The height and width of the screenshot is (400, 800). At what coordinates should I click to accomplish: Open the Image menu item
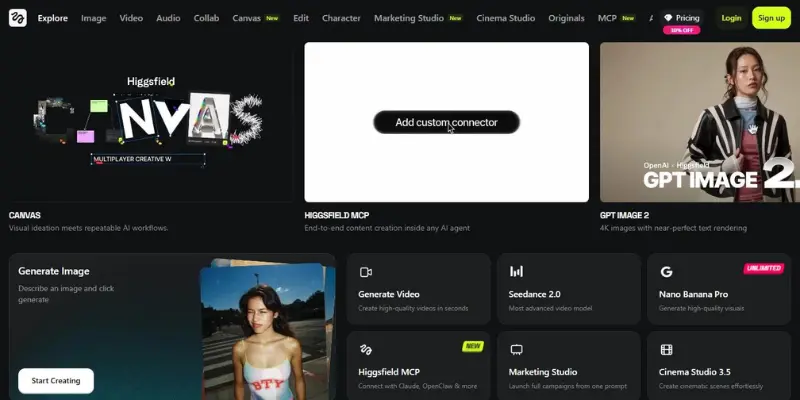tap(93, 18)
